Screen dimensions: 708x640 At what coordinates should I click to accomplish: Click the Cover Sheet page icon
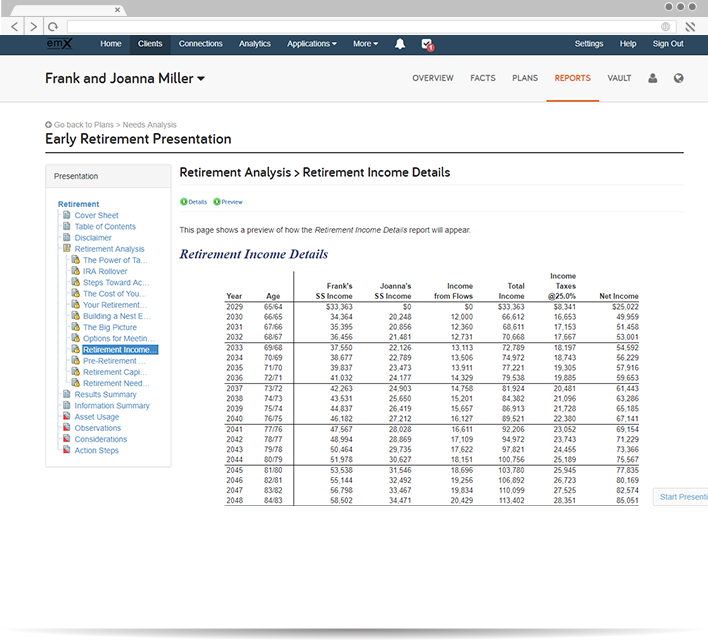click(67, 215)
